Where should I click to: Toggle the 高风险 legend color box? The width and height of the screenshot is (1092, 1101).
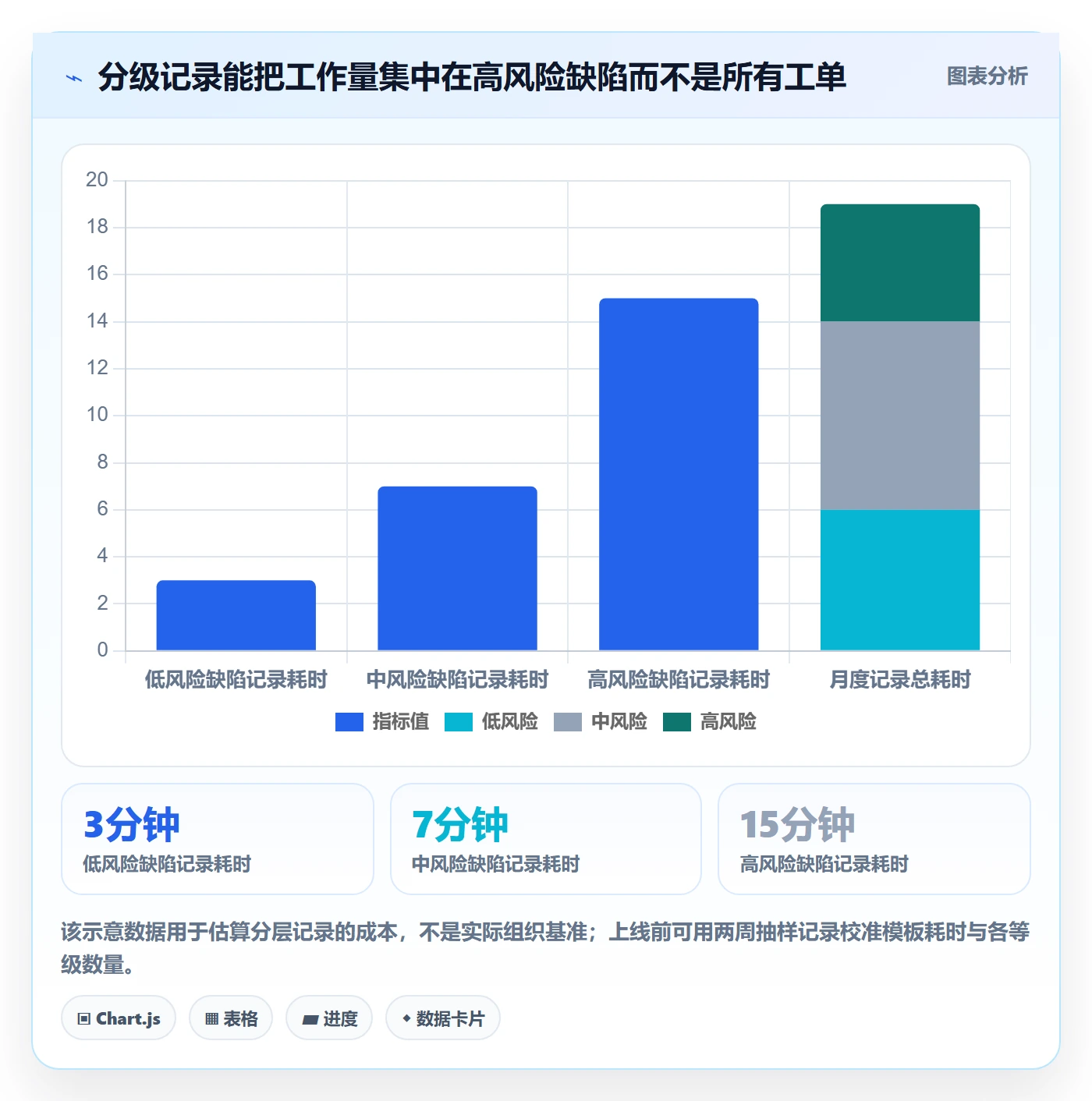coord(677,722)
